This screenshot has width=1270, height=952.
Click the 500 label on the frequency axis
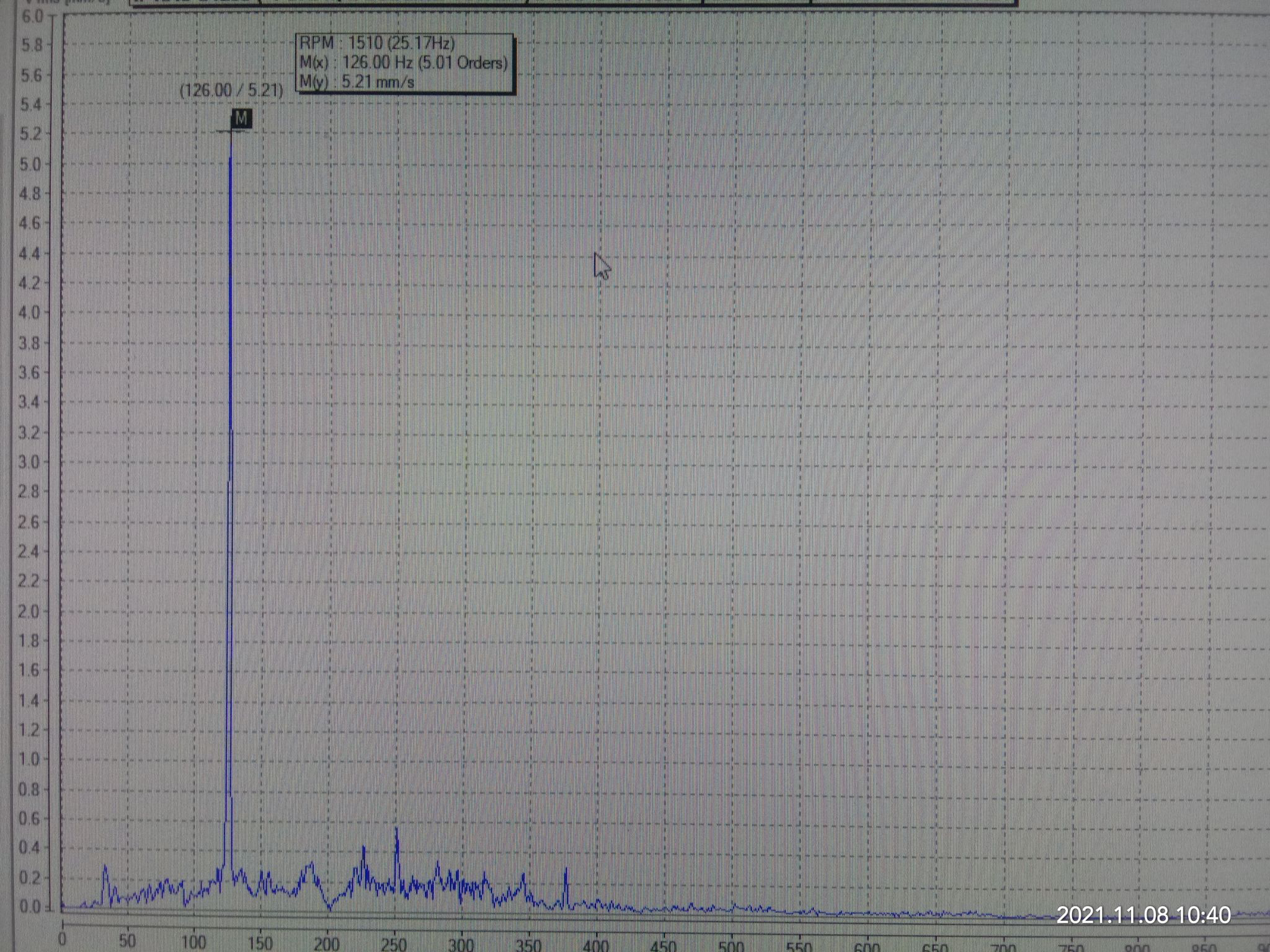click(731, 946)
